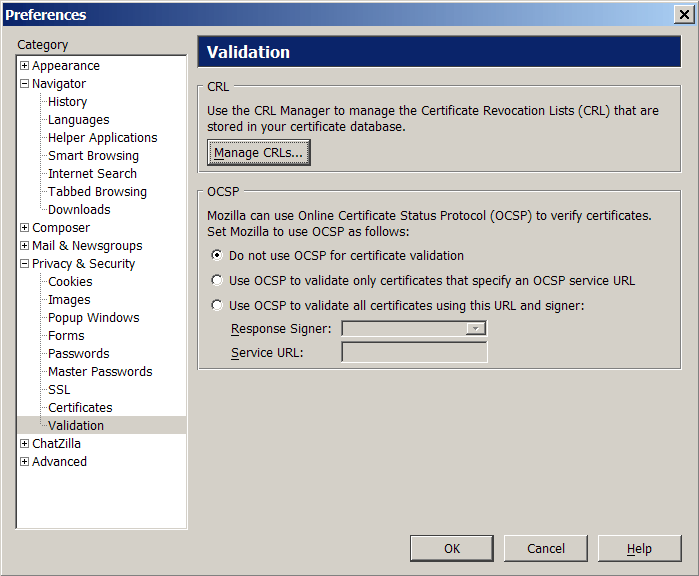Expand the Mail & Newsgroups category
The image size is (699, 576).
[25, 246]
